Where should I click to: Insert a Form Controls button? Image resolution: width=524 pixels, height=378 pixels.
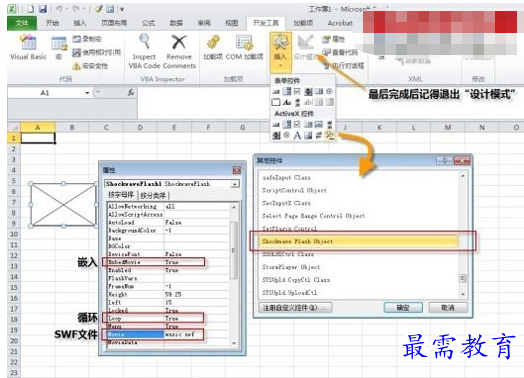[x=276, y=92]
